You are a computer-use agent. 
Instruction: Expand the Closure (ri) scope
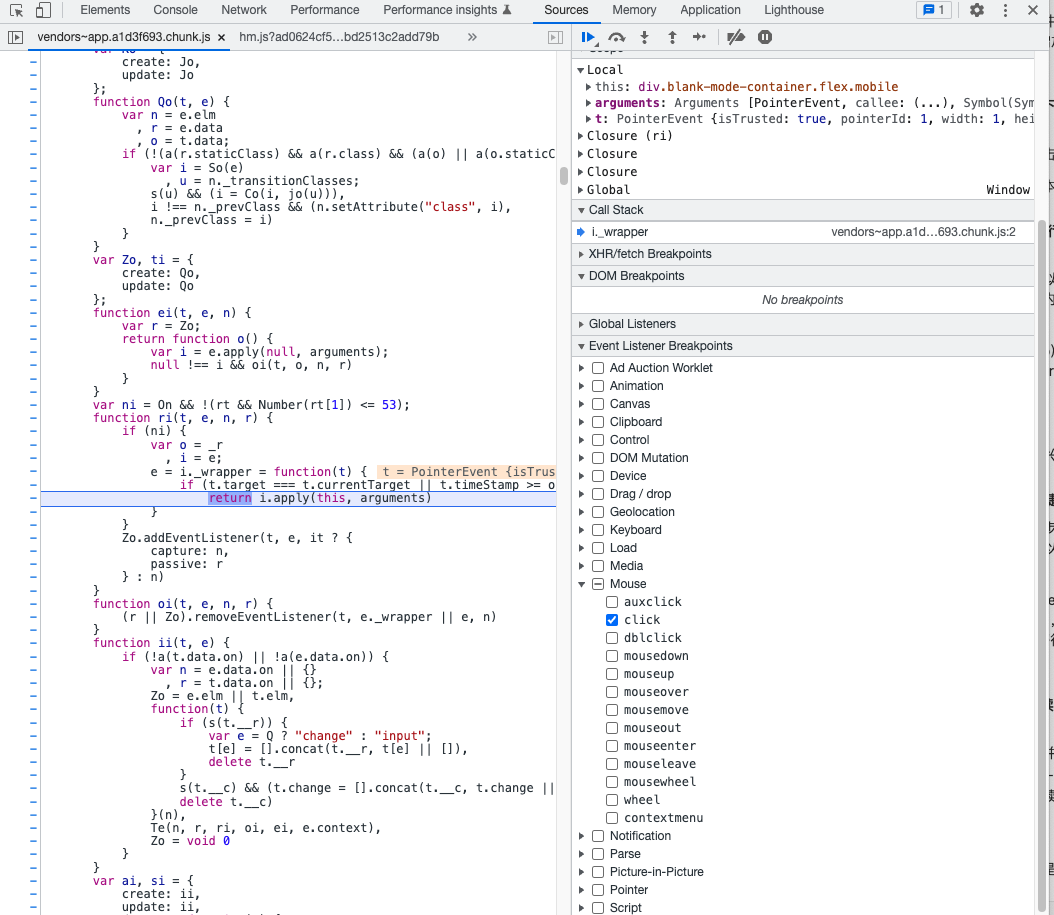pyautogui.click(x=581, y=136)
